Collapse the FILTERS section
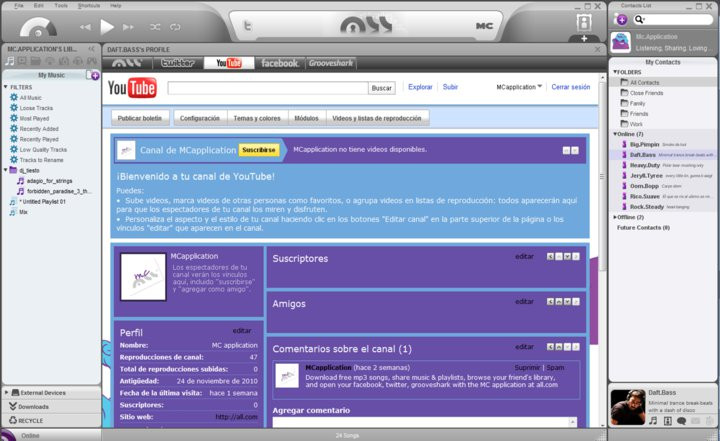 [6, 87]
